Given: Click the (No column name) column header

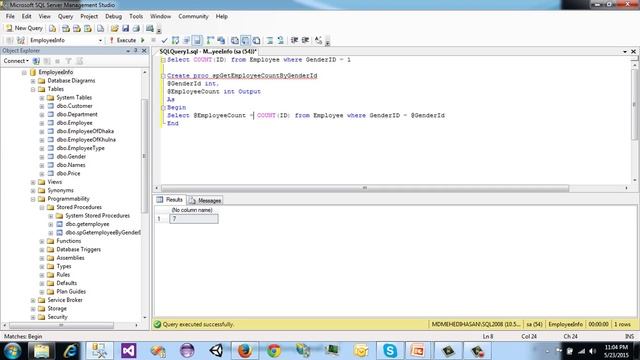Looking at the screenshot, I should point(192,210).
